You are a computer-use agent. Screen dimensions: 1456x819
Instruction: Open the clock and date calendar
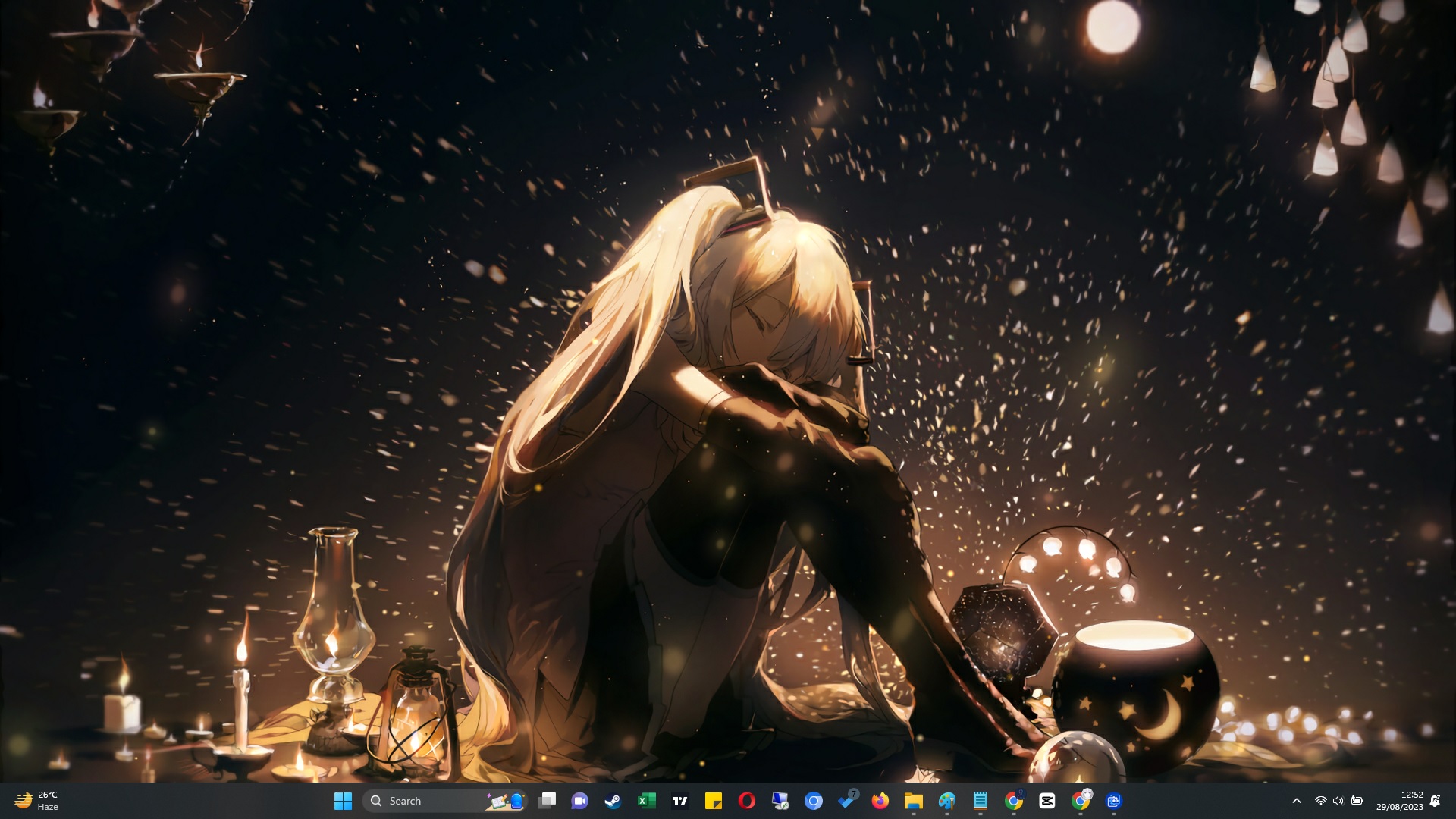pyautogui.click(x=1400, y=801)
